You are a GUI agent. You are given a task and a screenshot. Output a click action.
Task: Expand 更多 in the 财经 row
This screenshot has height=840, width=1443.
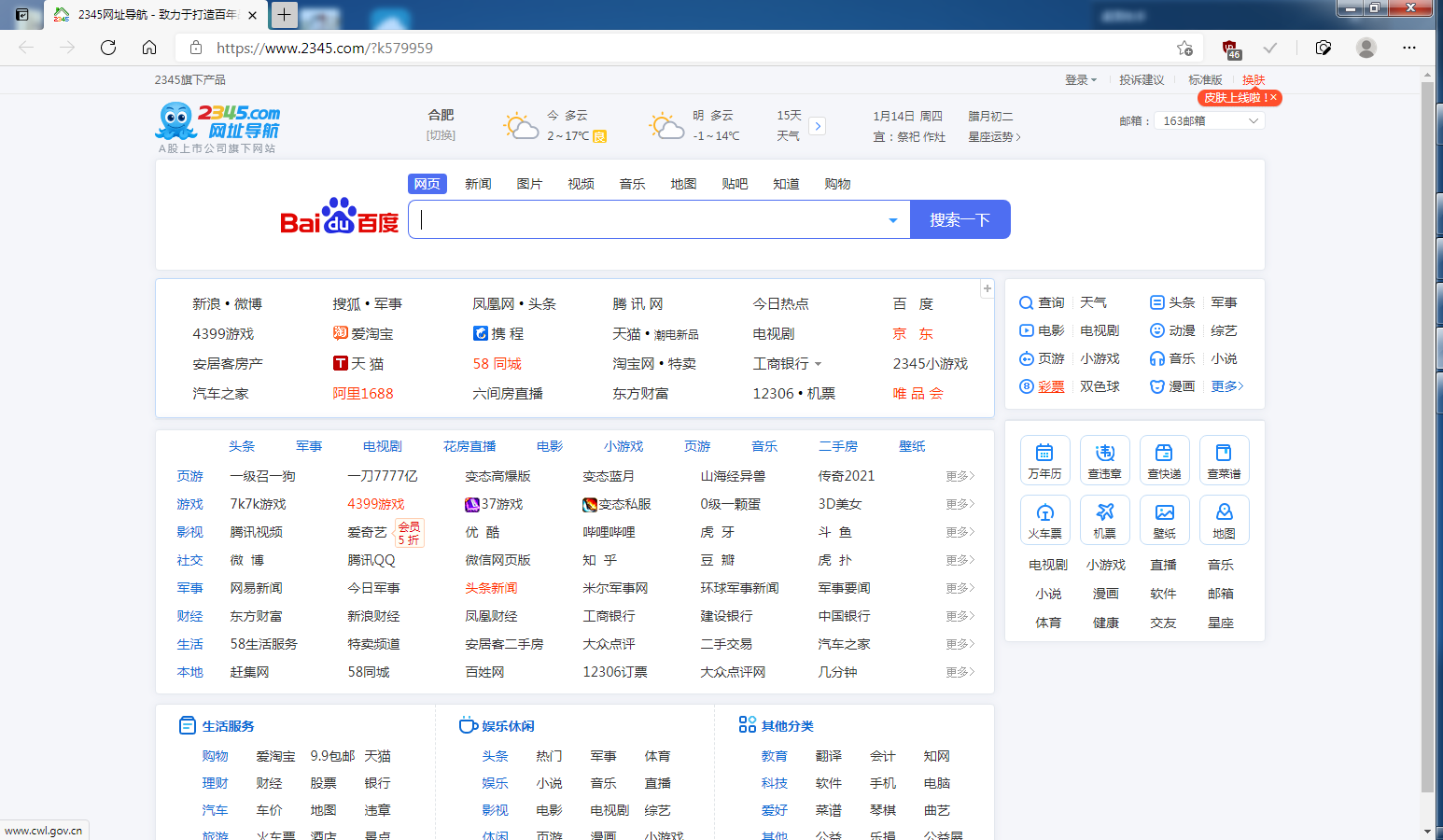pyautogui.click(x=960, y=616)
